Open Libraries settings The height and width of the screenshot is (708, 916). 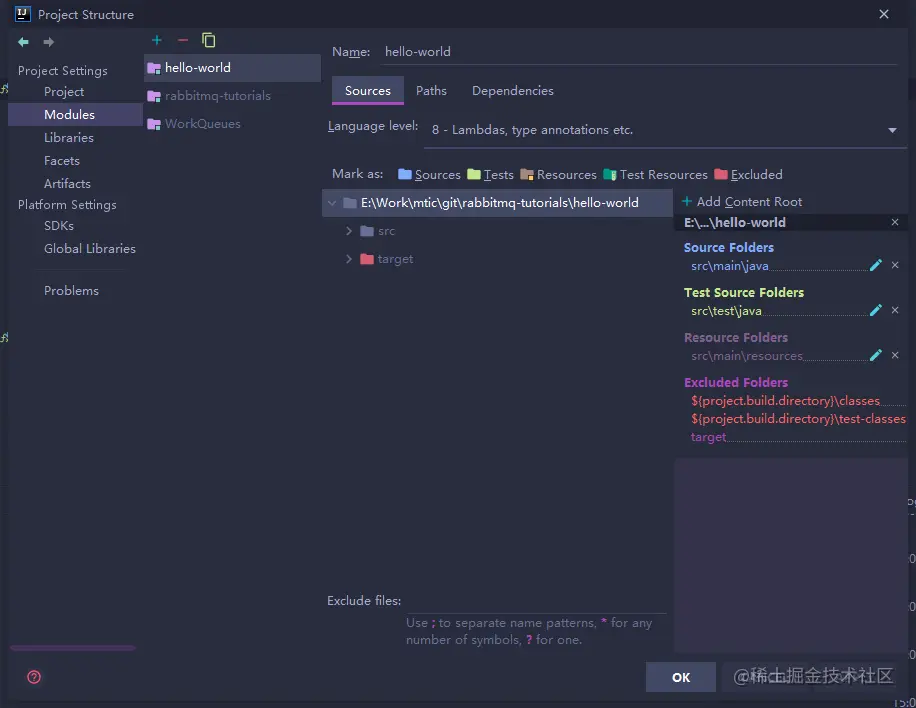(69, 138)
